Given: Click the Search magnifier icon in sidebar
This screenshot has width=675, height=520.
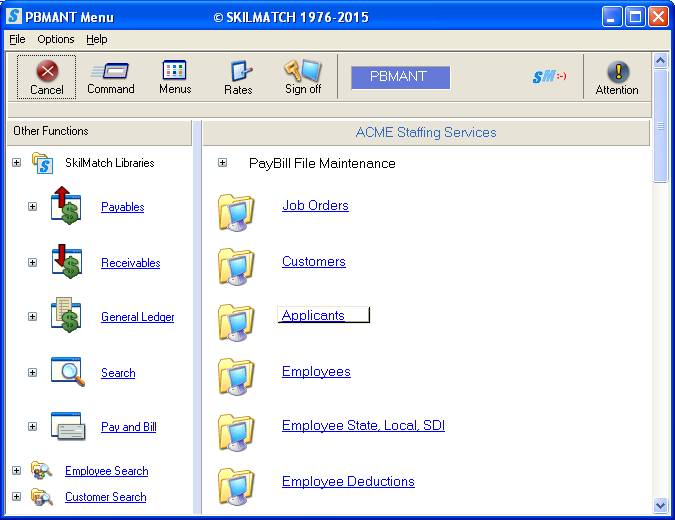Looking at the screenshot, I should coord(66,372).
